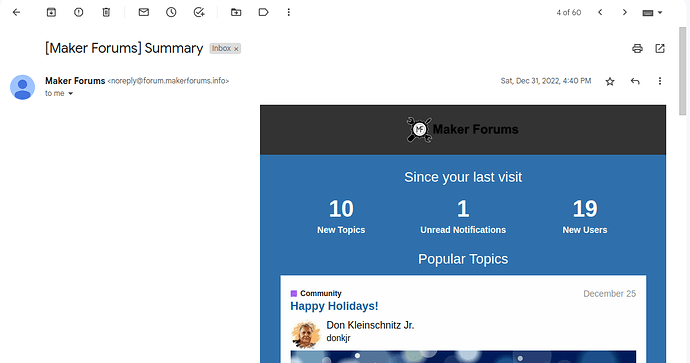Show newer email arrow
The width and height of the screenshot is (690, 363).
[x=600, y=12]
